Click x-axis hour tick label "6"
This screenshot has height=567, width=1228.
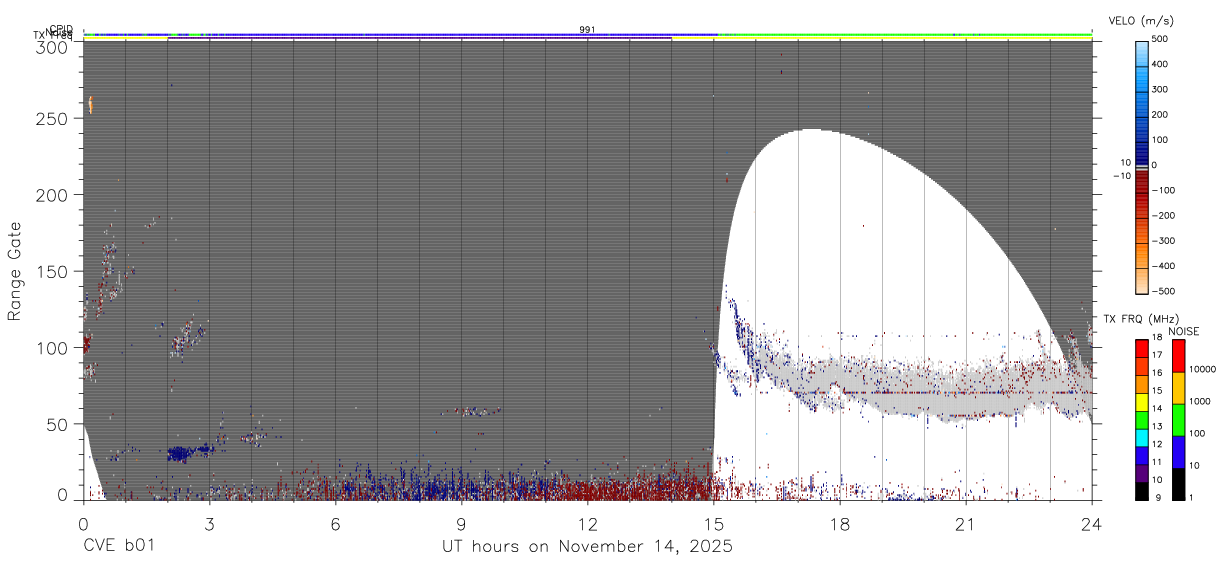[335, 524]
